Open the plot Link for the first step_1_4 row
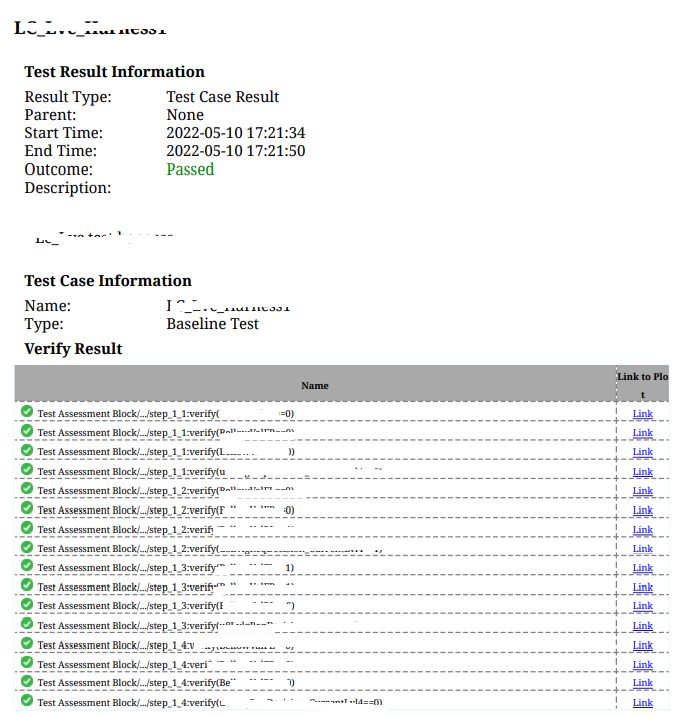The image size is (673, 717). 642,645
